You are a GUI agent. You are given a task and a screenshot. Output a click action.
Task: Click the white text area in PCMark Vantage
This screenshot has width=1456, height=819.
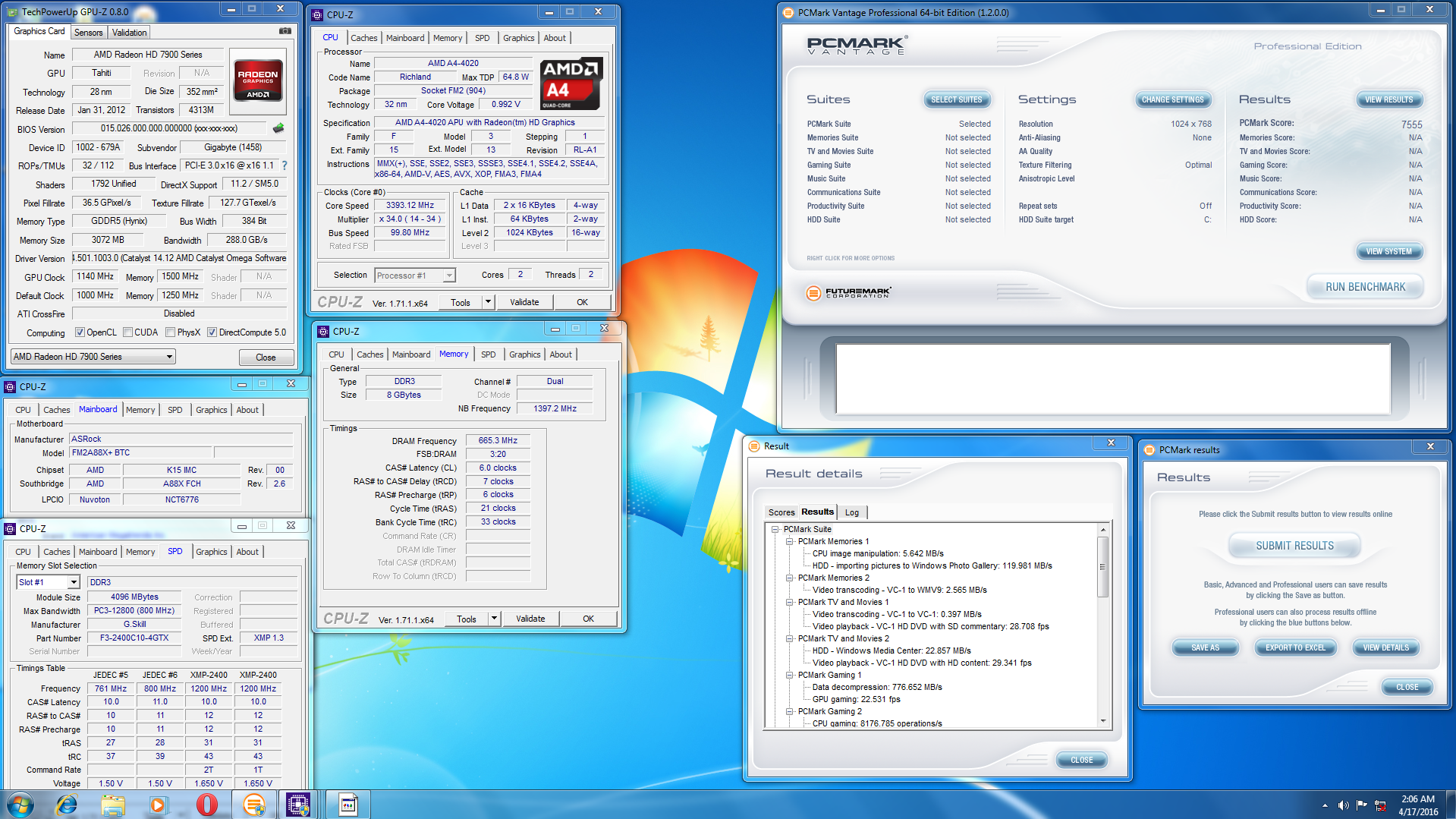(1113, 379)
